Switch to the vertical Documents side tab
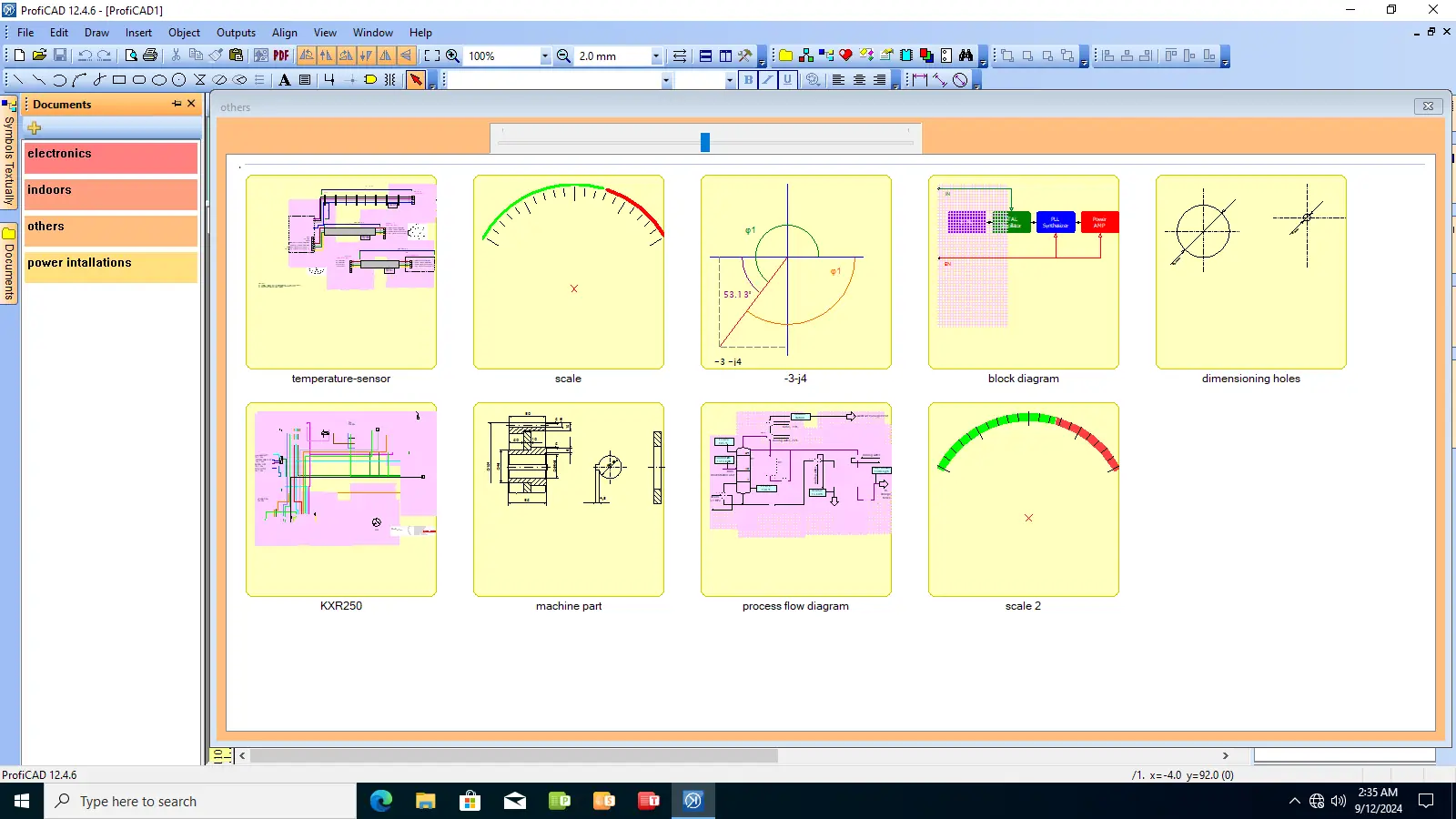 click(9, 264)
